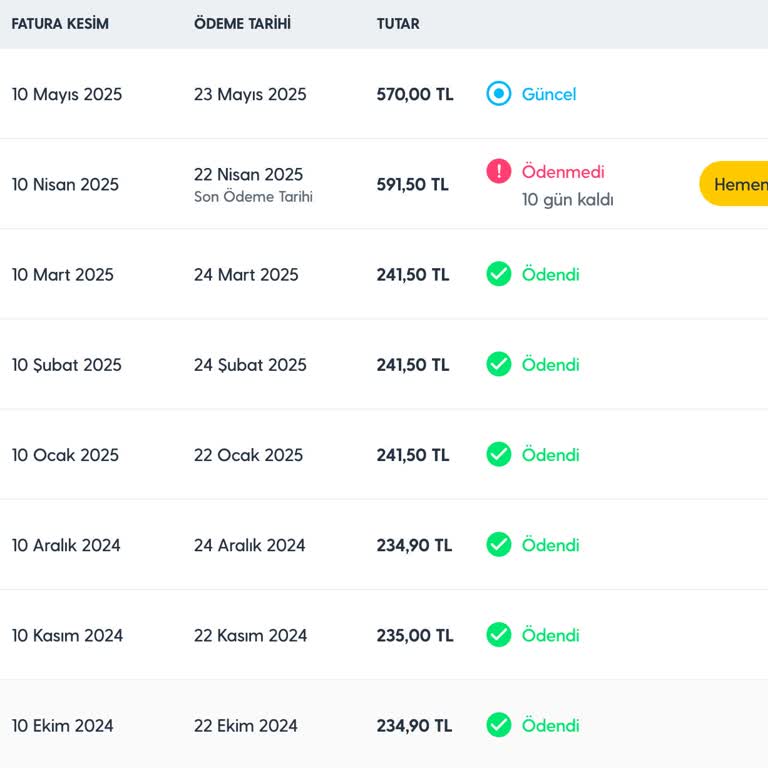The height and width of the screenshot is (768, 768).
Task: Click the green check icon for 10 Aralık 2024
Action: point(499,544)
